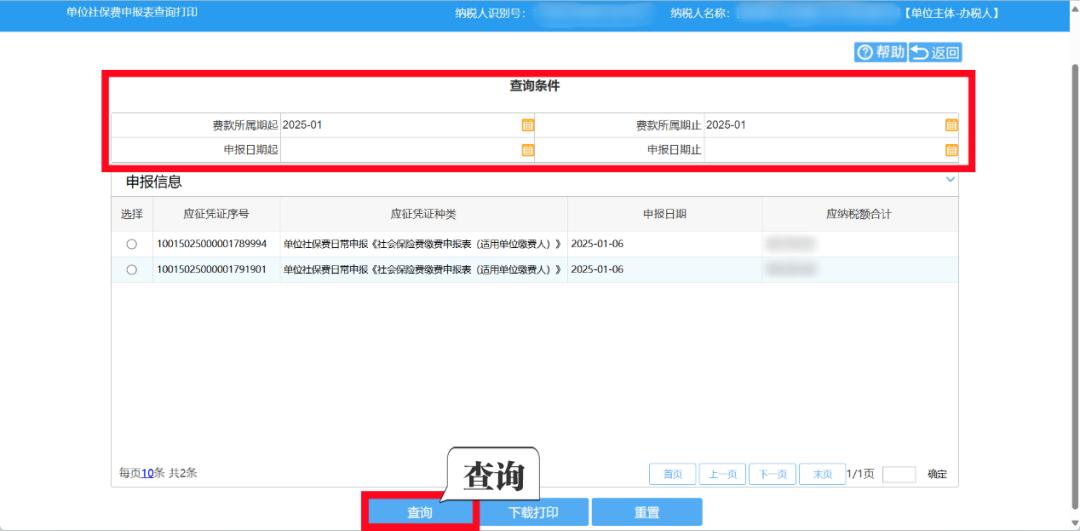Open calendar picker for 申报日期起
Screen dimensions: 1080x531
pyautogui.click(x=528, y=150)
